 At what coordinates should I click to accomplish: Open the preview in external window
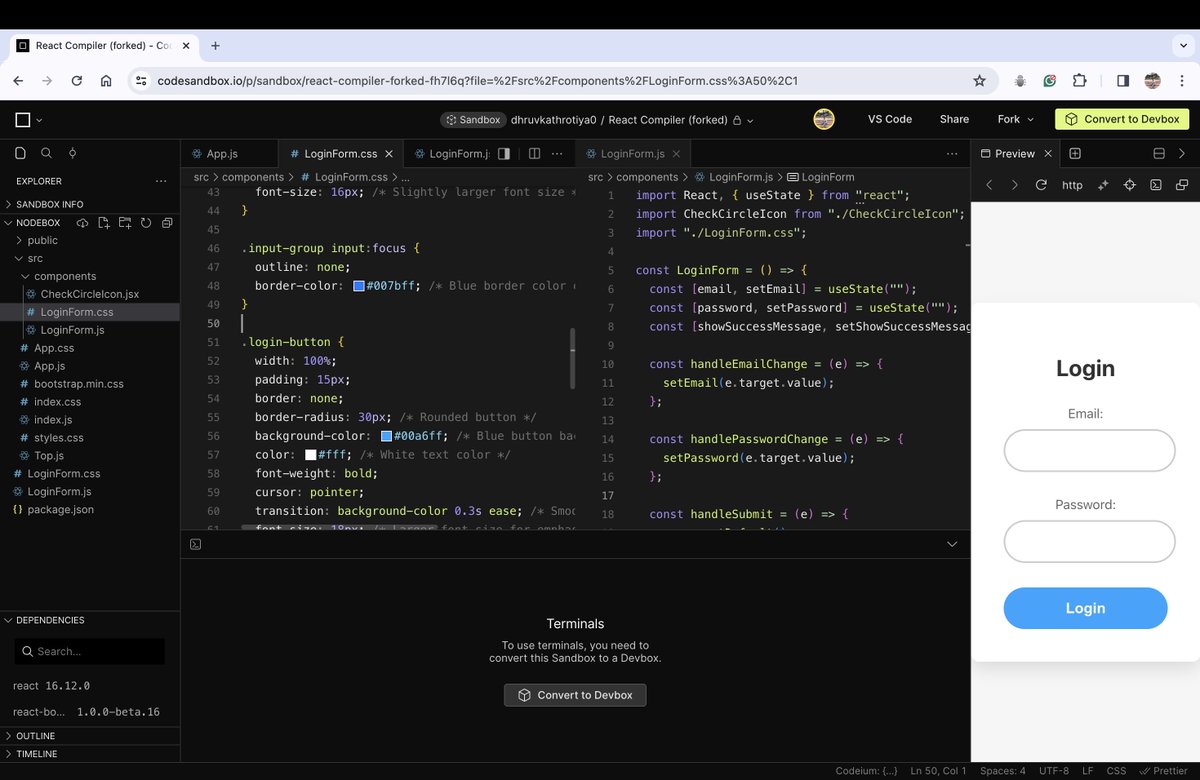click(x=1184, y=185)
